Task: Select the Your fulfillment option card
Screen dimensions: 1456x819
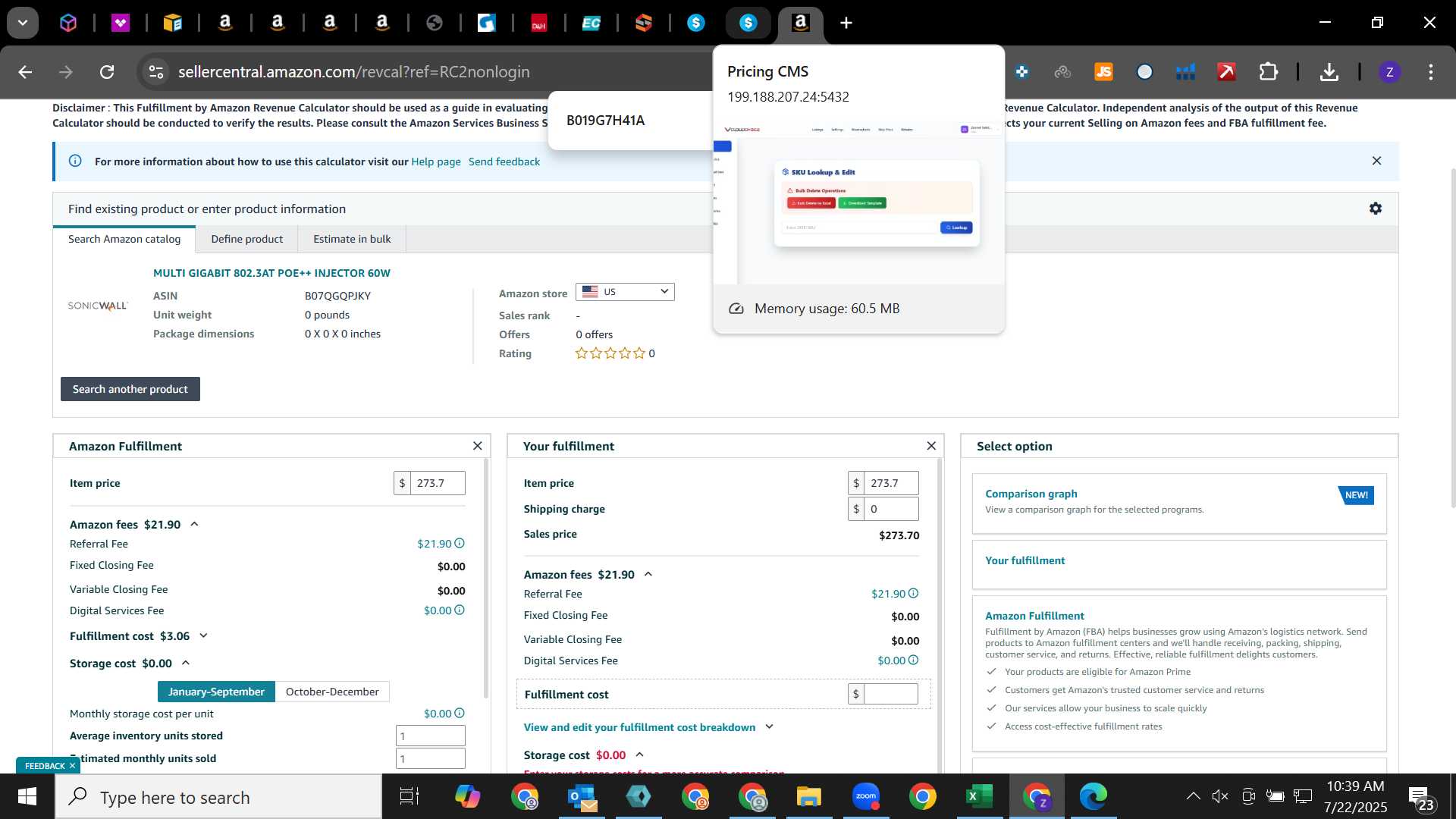Action: pos(1179,564)
